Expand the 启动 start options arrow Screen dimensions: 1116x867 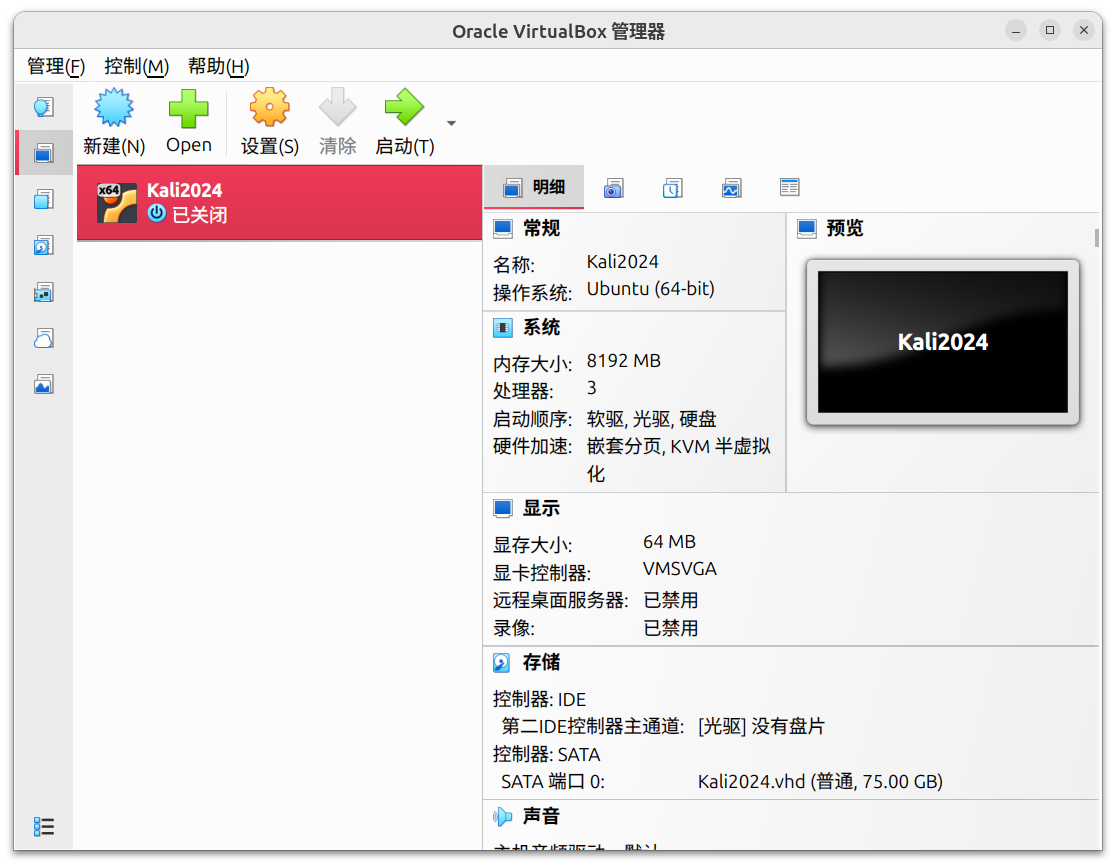(451, 123)
